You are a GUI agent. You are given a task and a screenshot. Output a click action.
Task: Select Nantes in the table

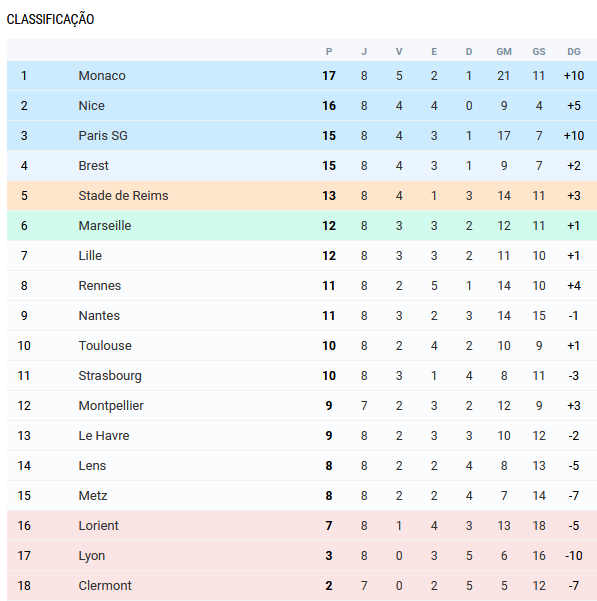pos(99,315)
